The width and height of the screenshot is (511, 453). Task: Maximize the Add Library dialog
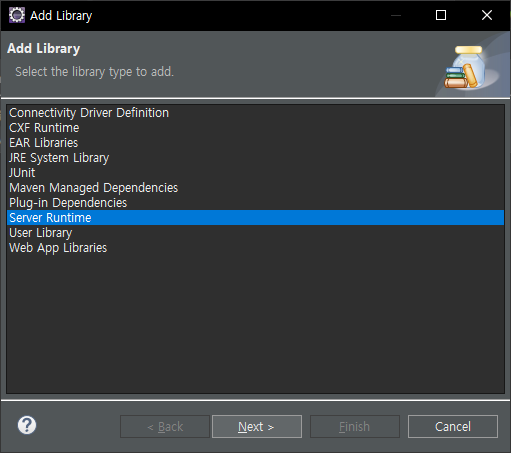[441, 15]
